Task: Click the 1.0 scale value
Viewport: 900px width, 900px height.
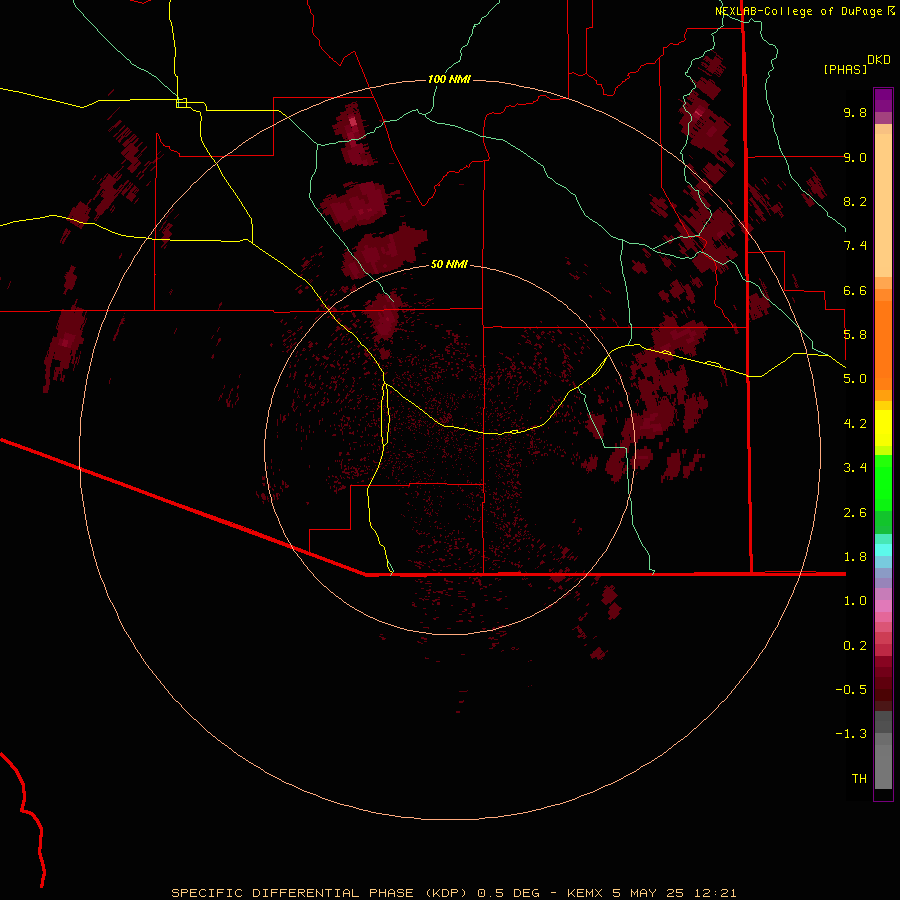Action: click(855, 601)
